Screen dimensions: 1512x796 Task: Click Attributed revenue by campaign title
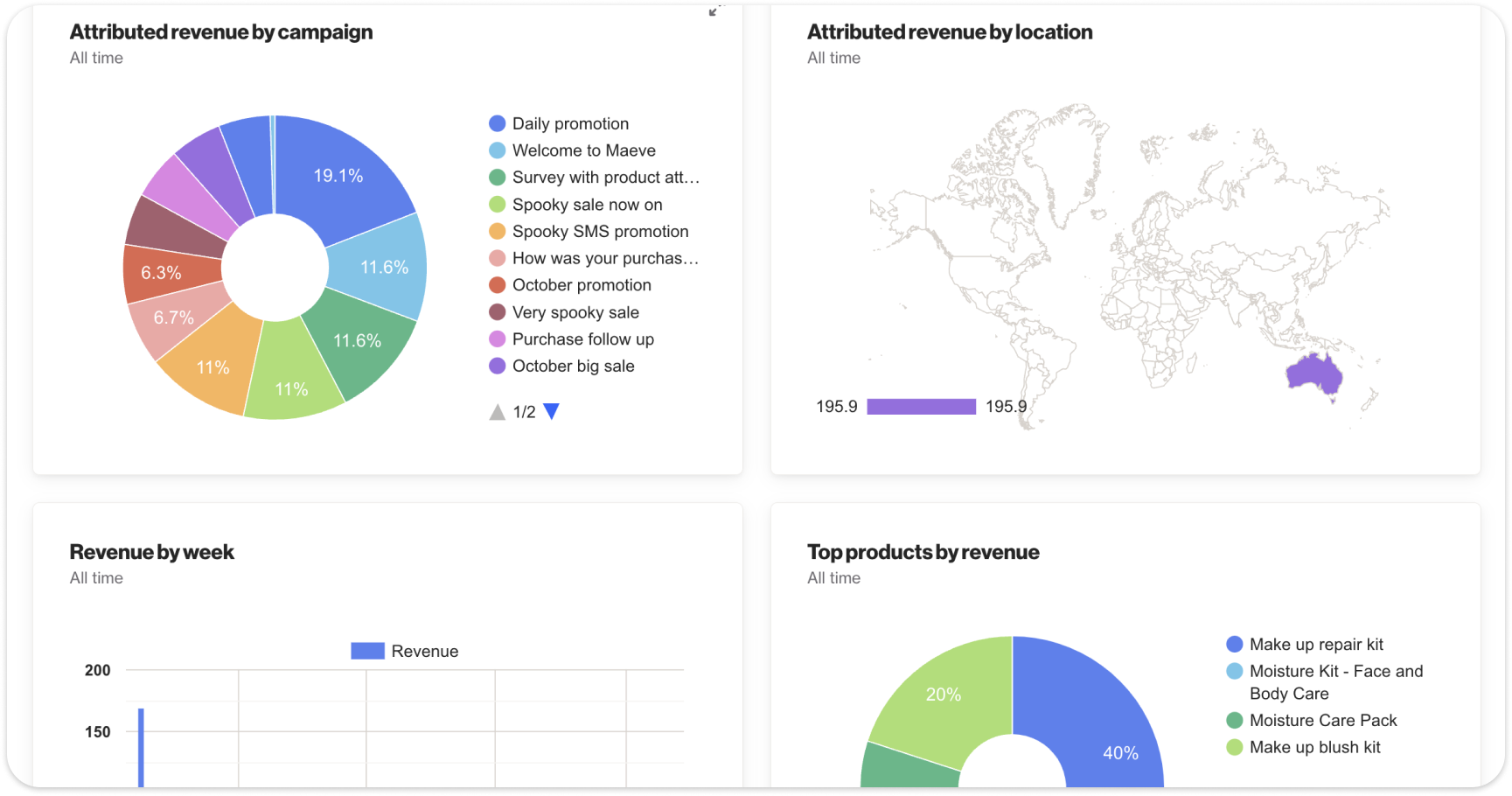(x=221, y=32)
